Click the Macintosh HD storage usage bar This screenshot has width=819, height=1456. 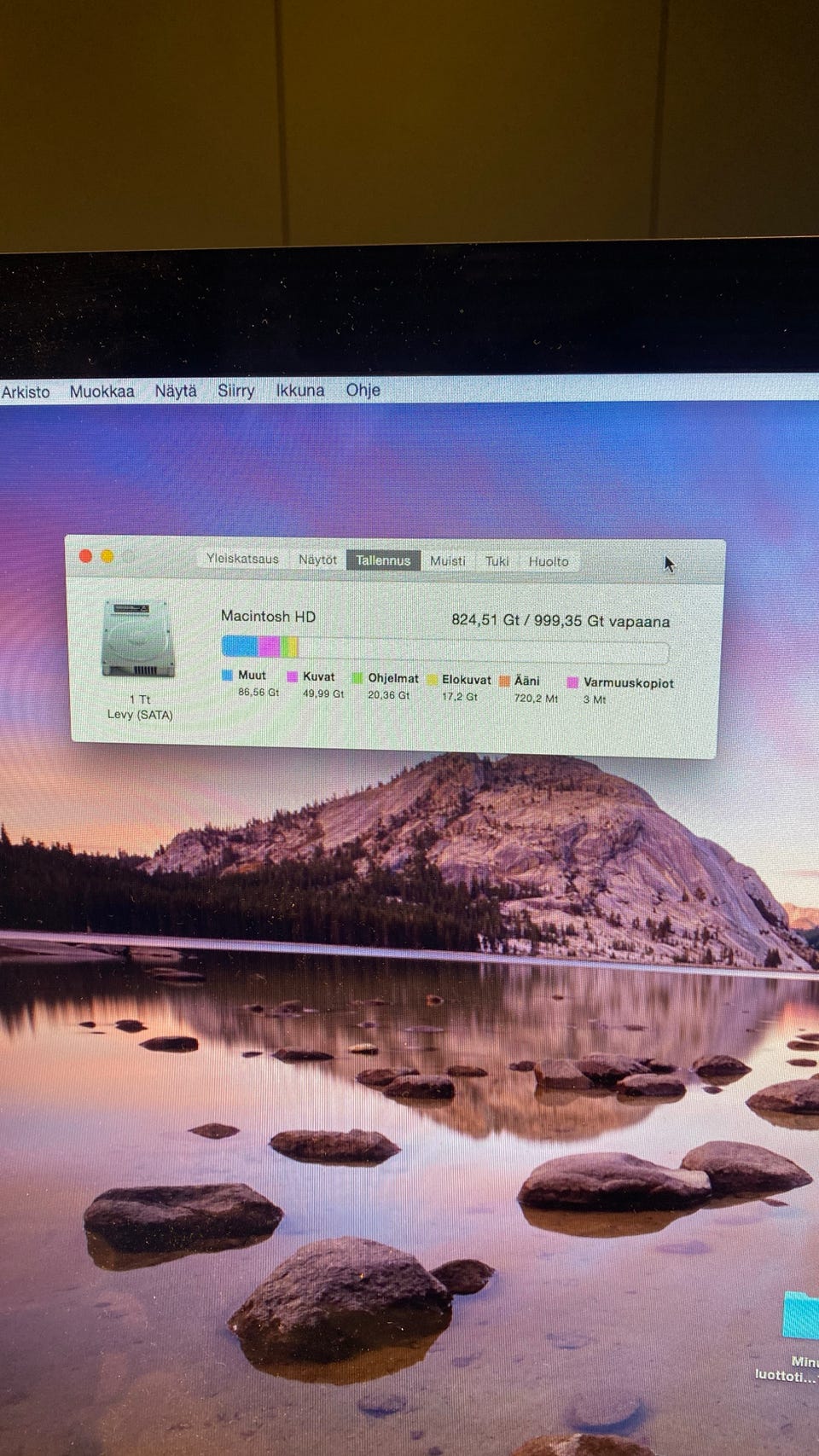pyautogui.click(x=444, y=649)
